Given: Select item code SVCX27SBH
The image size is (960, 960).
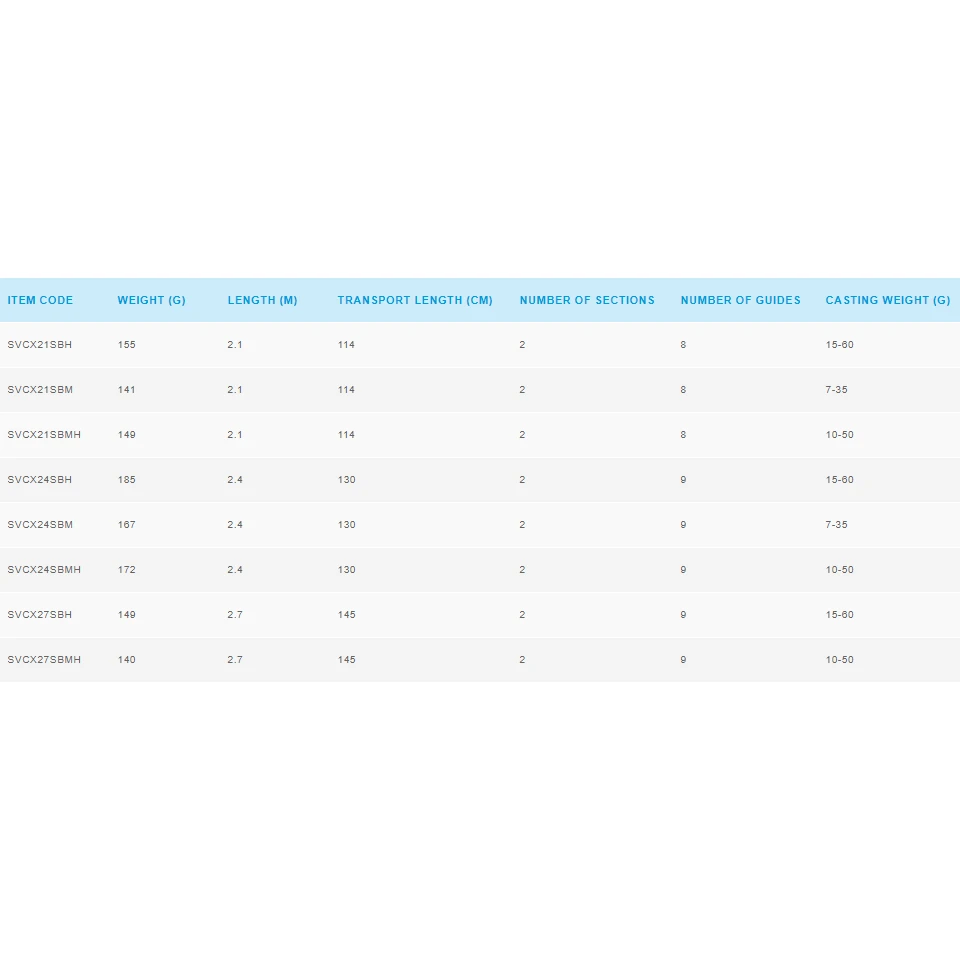Looking at the screenshot, I should point(40,615).
